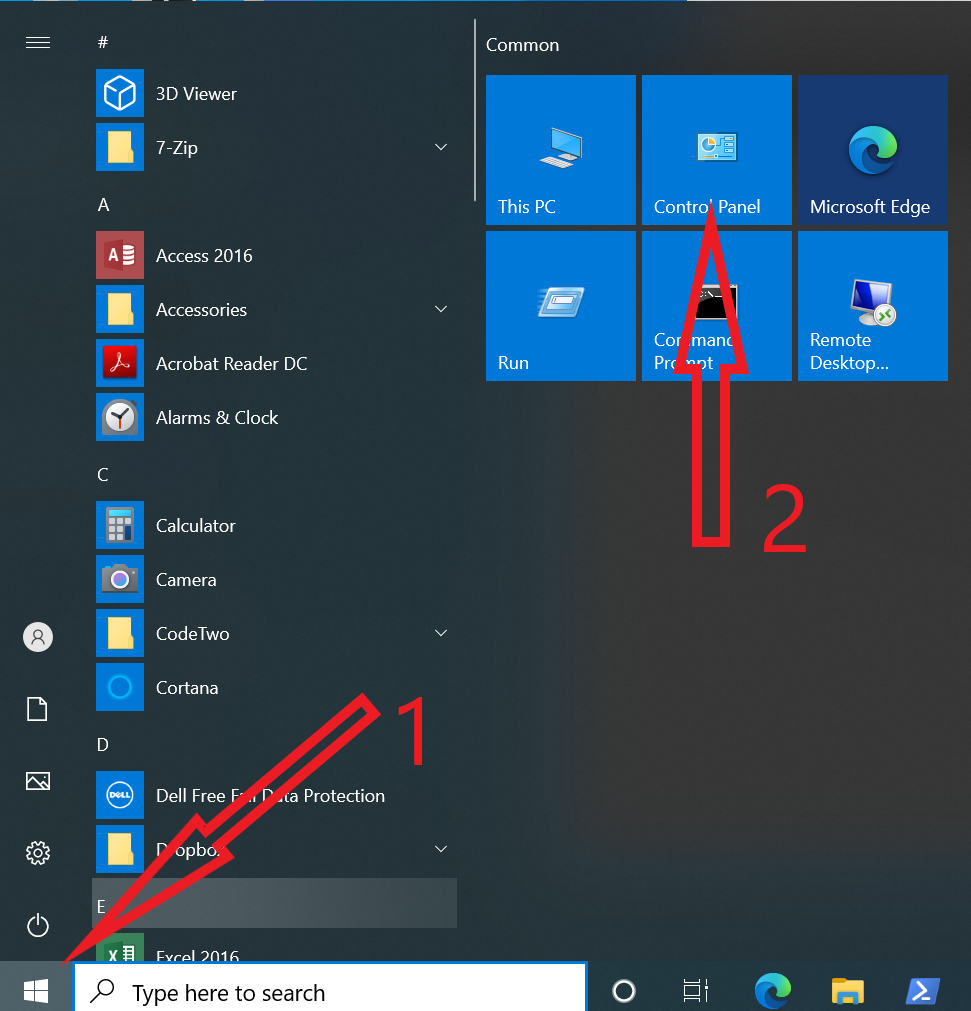This screenshot has width=971, height=1011.
Task: Click the 7-Zip folder icon
Action: coord(120,148)
